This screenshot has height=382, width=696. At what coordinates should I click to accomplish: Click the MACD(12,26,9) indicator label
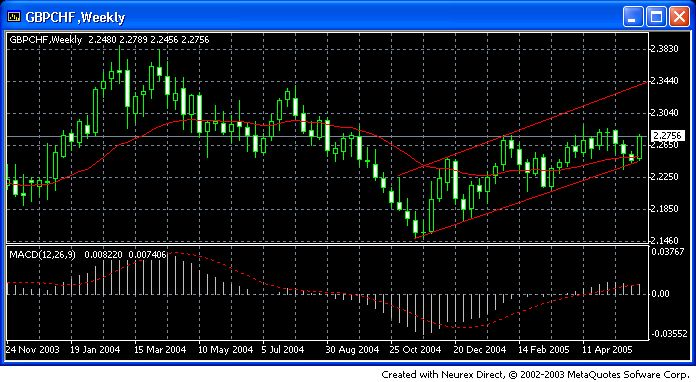[43, 255]
